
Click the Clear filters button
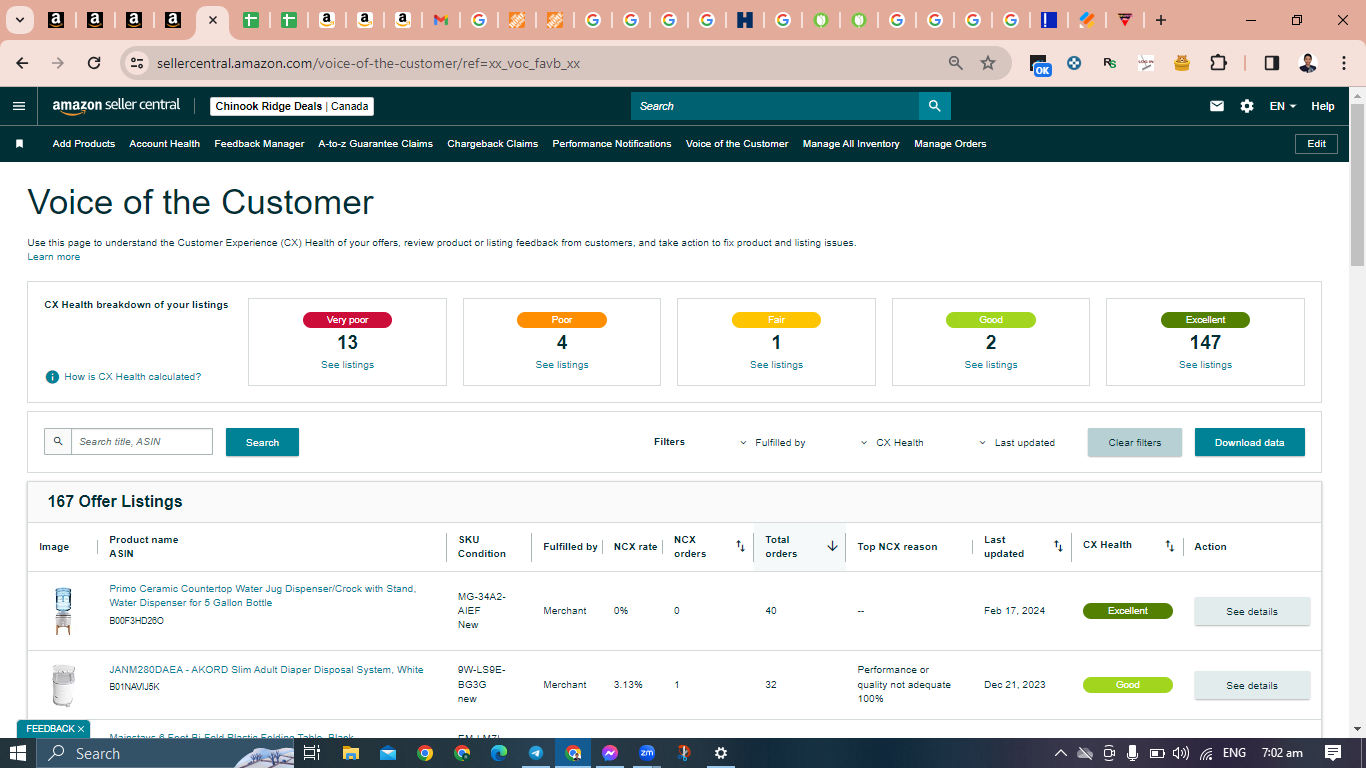(x=1135, y=442)
